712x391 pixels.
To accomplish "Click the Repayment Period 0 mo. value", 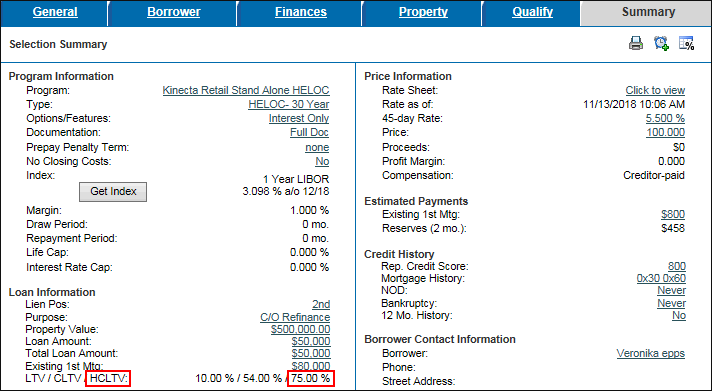I will 316,238.
